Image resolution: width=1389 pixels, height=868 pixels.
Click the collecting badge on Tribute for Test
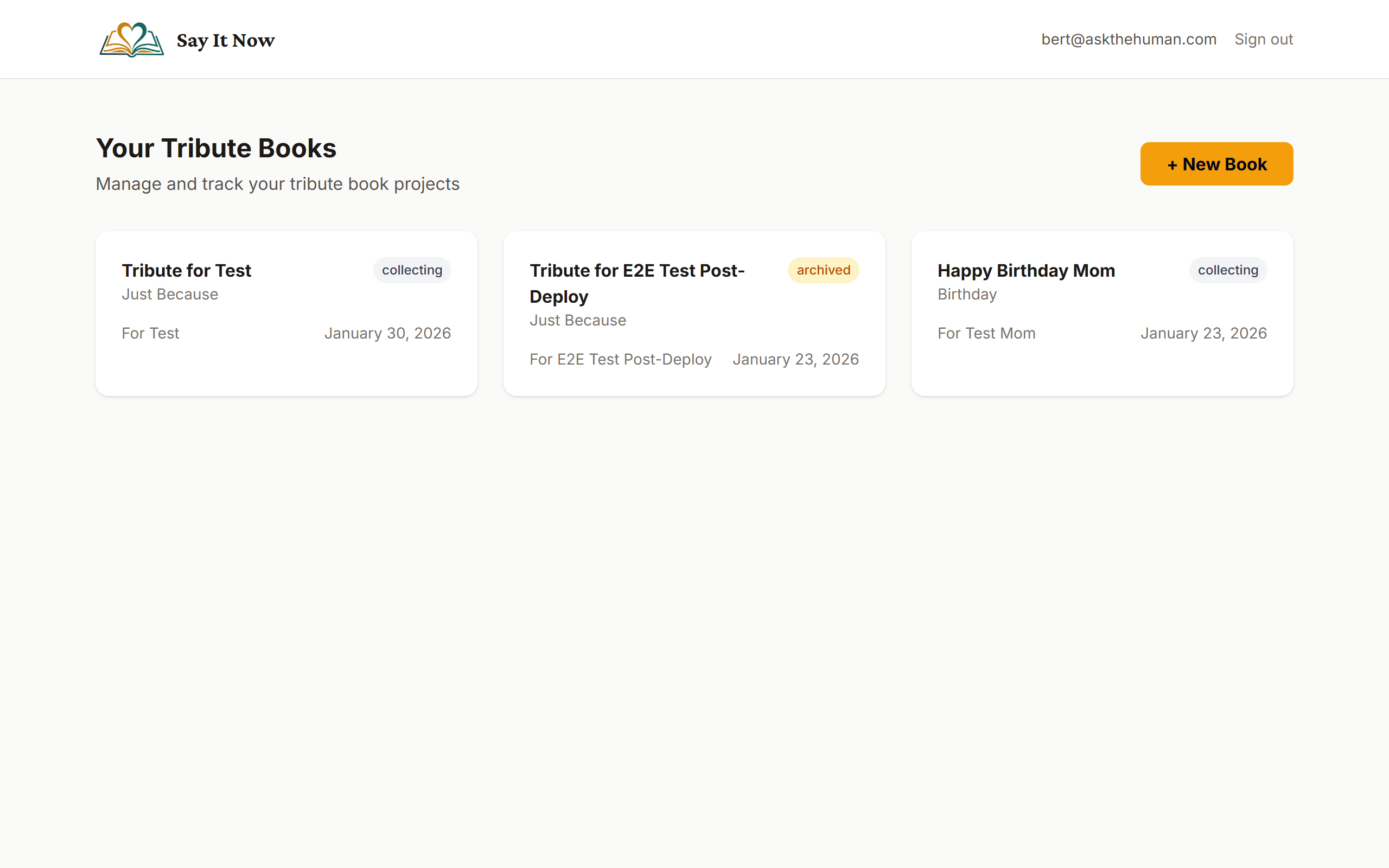(412, 270)
